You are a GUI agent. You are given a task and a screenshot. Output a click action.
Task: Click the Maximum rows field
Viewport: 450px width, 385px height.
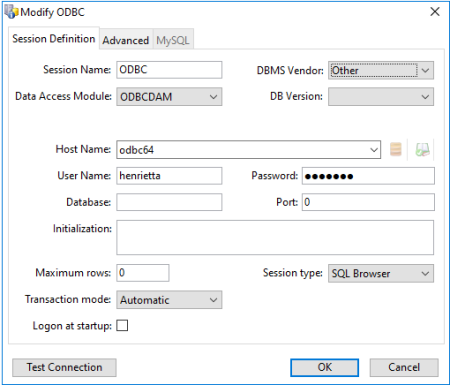[x=143, y=273]
